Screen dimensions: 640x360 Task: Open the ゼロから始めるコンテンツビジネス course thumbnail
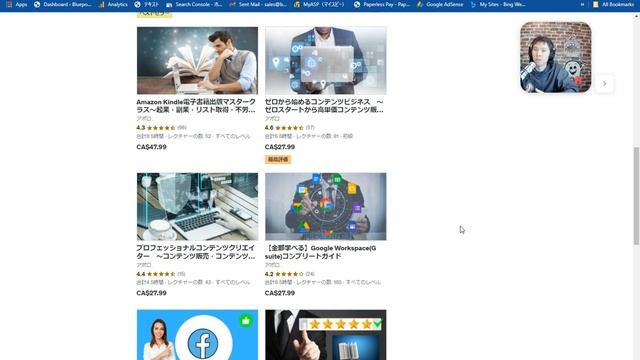[325, 60]
